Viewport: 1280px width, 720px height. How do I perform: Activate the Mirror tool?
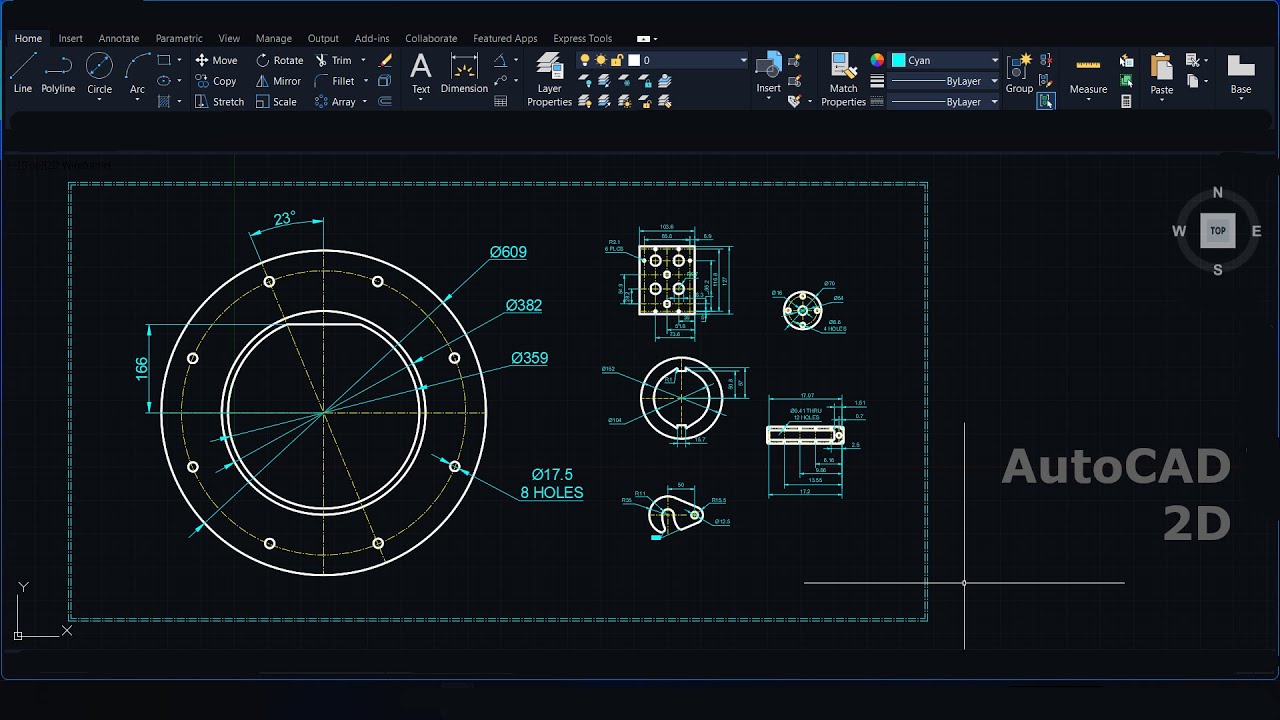pyautogui.click(x=278, y=81)
